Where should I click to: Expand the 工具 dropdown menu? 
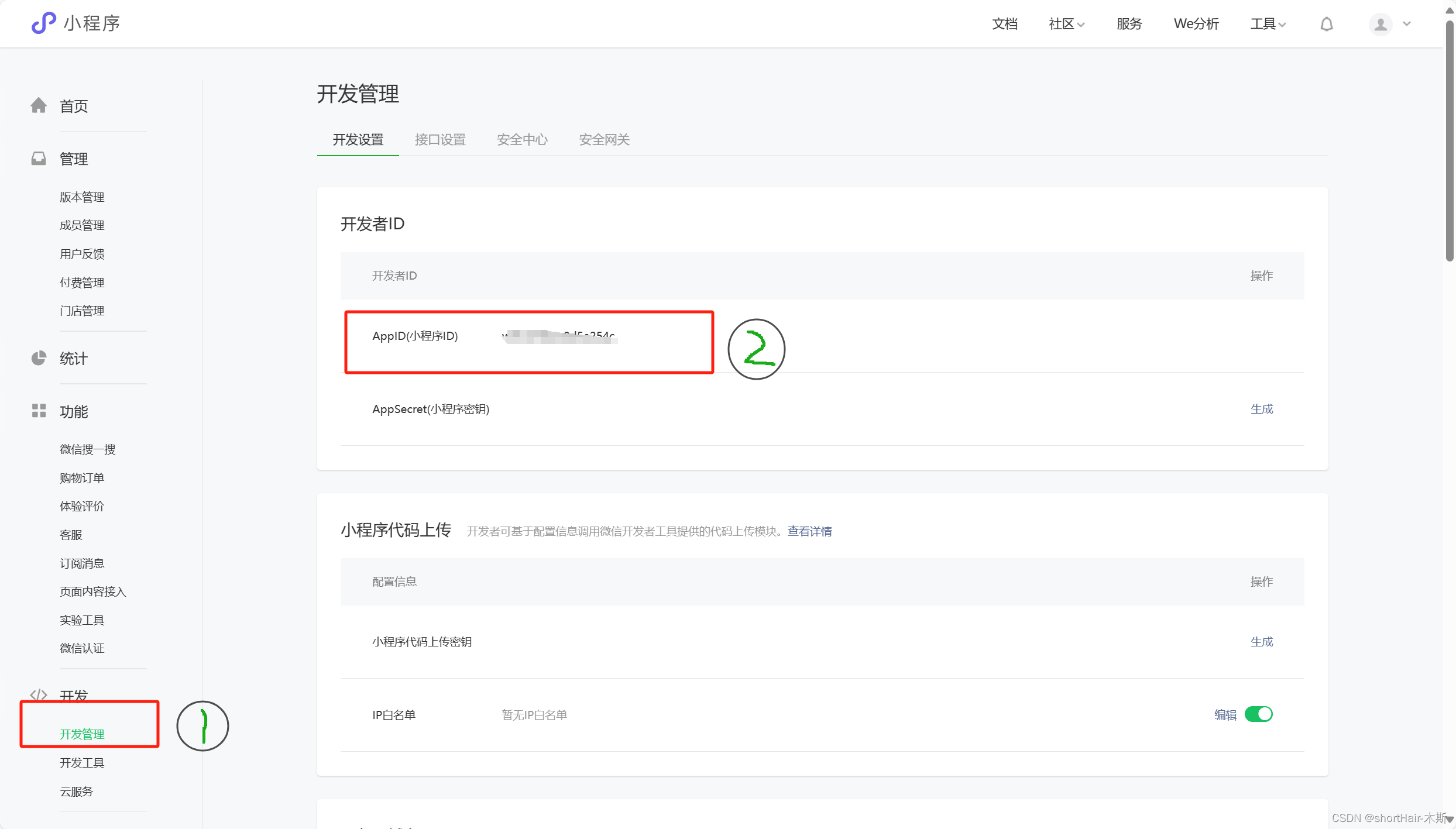click(1268, 24)
